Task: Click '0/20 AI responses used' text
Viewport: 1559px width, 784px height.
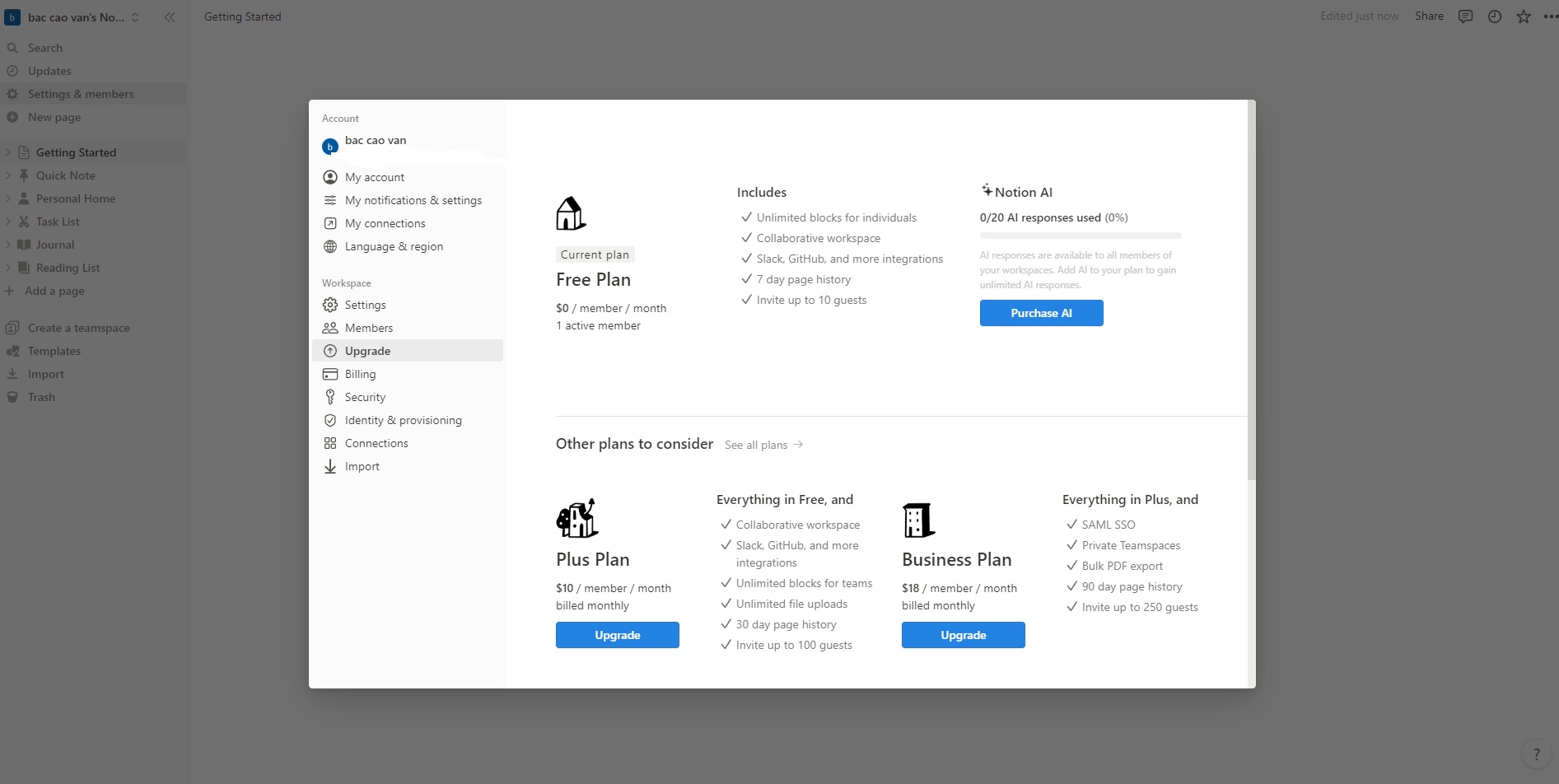Action: point(1040,217)
